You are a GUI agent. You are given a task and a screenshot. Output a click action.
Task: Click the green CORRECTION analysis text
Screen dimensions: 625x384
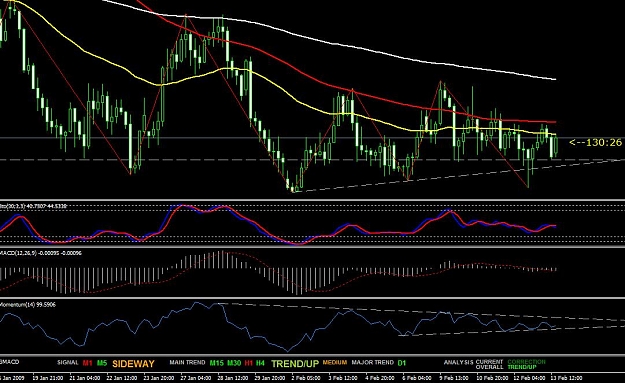[x=526, y=362]
